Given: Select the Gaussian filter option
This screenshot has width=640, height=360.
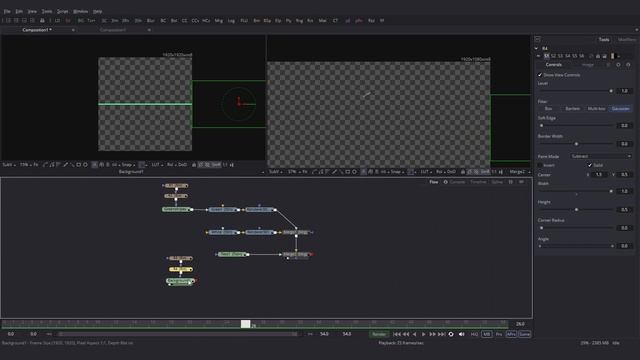Looking at the screenshot, I should click(x=620, y=109).
